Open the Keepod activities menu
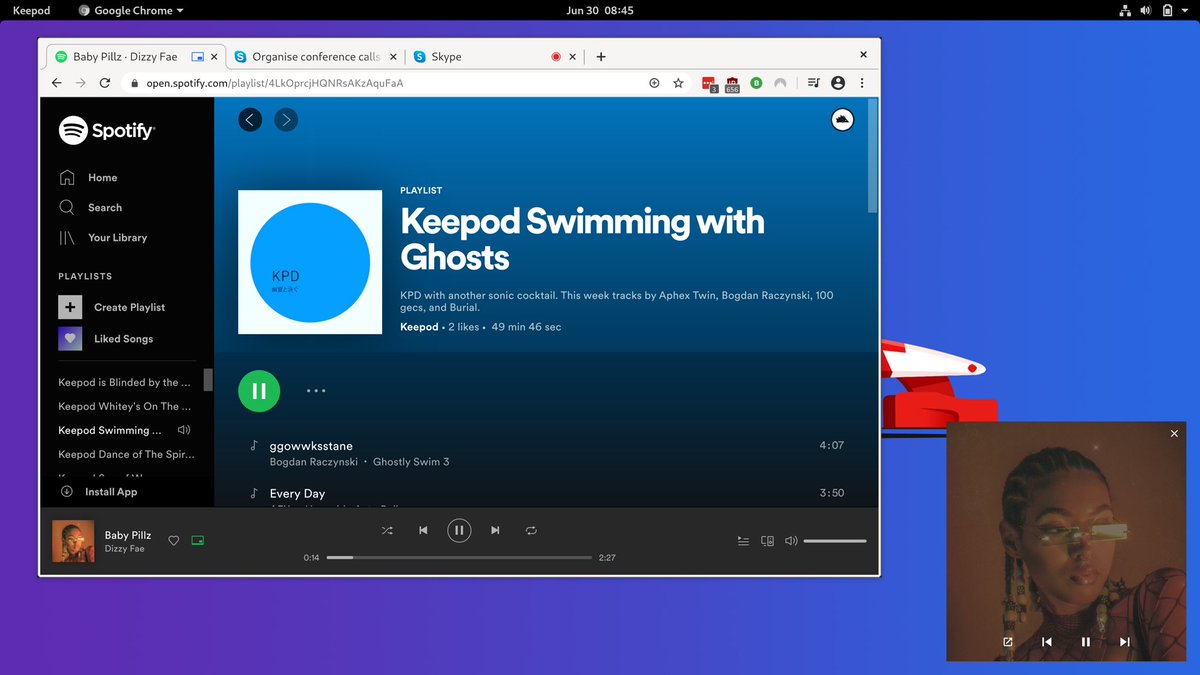The image size is (1200, 675). point(31,10)
